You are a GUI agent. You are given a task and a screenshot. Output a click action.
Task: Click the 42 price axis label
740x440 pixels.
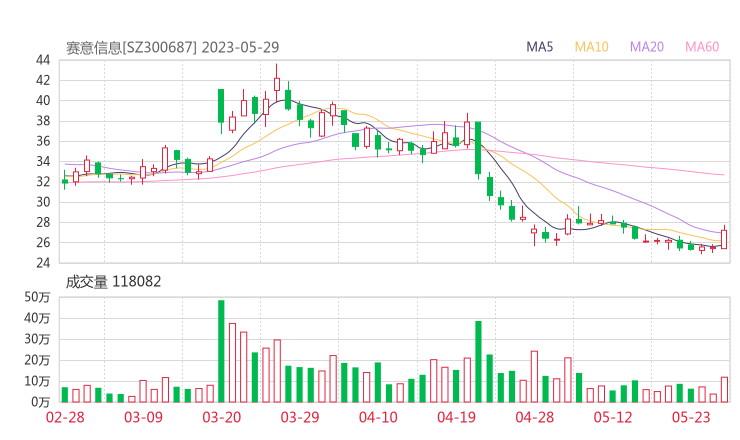click(43, 80)
